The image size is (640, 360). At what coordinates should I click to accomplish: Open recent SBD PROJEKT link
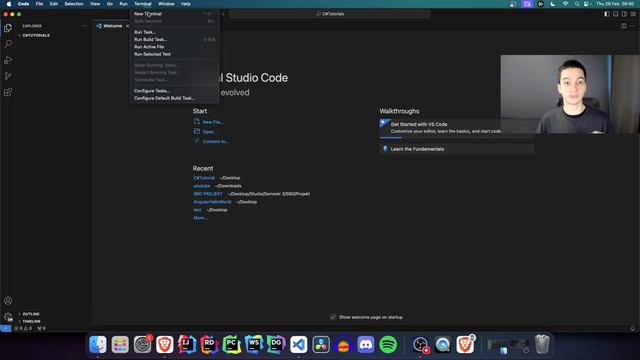(x=208, y=194)
